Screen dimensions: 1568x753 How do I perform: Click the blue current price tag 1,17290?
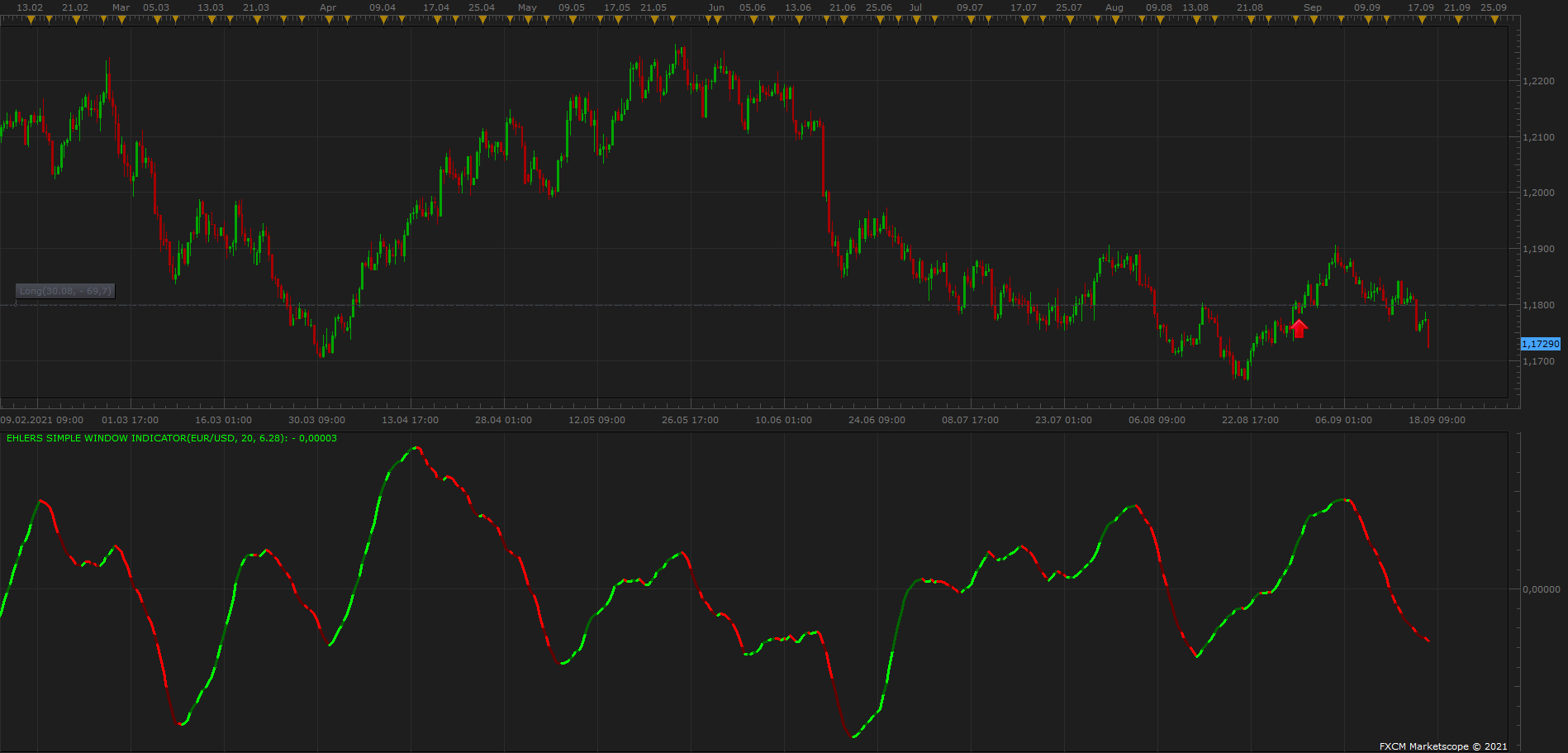tap(1540, 344)
